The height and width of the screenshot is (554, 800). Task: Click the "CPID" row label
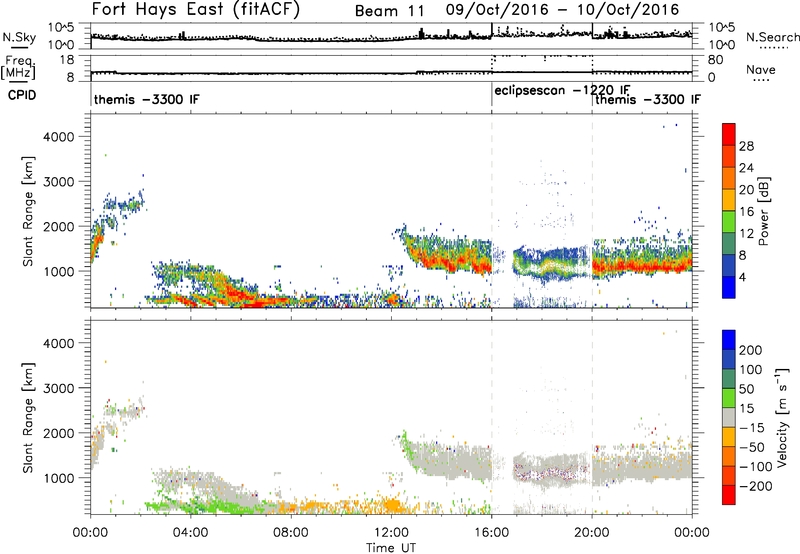tap(22, 95)
